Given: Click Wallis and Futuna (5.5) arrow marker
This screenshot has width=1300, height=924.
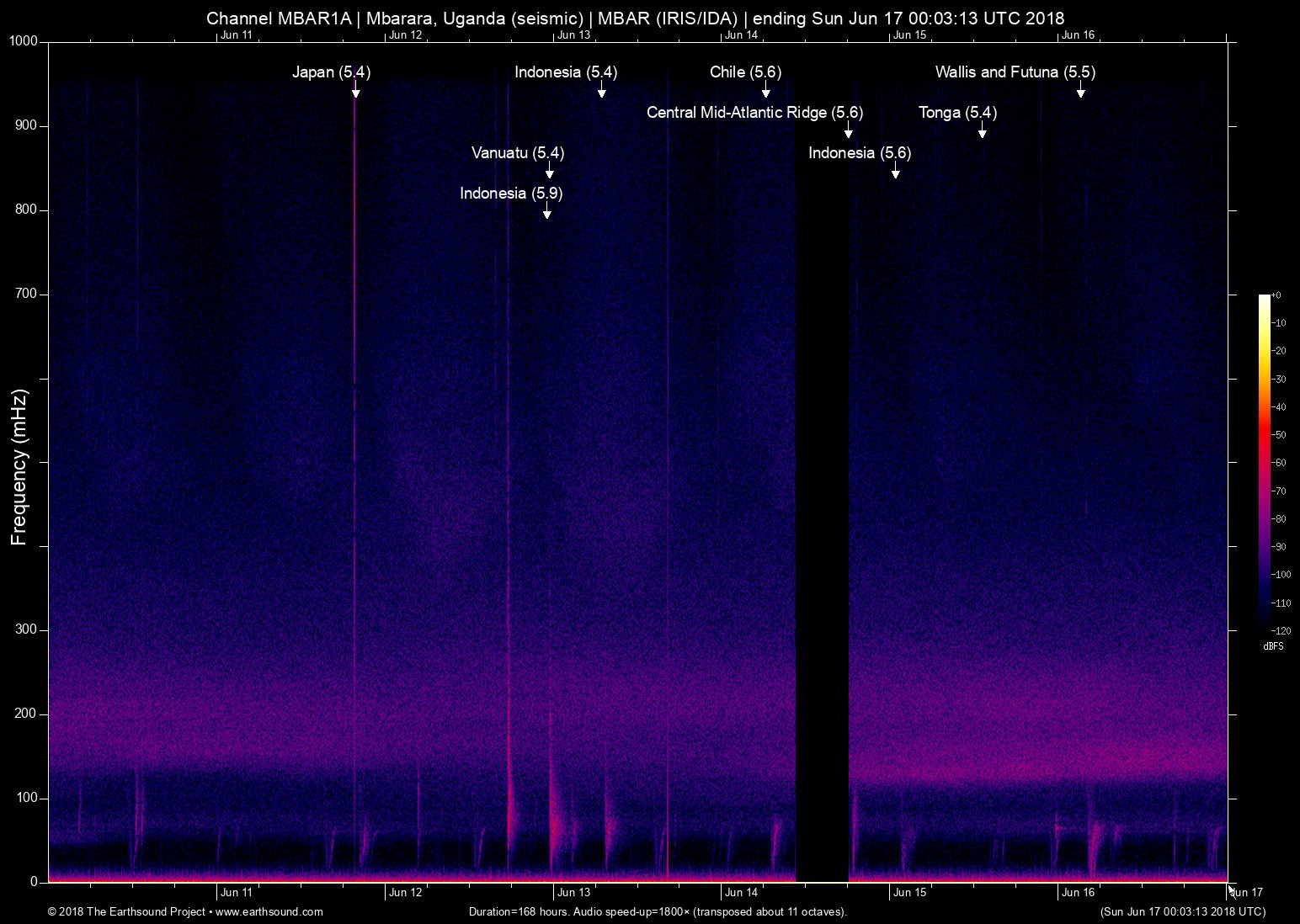Looking at the screenshot, I should pos(1081,89).
